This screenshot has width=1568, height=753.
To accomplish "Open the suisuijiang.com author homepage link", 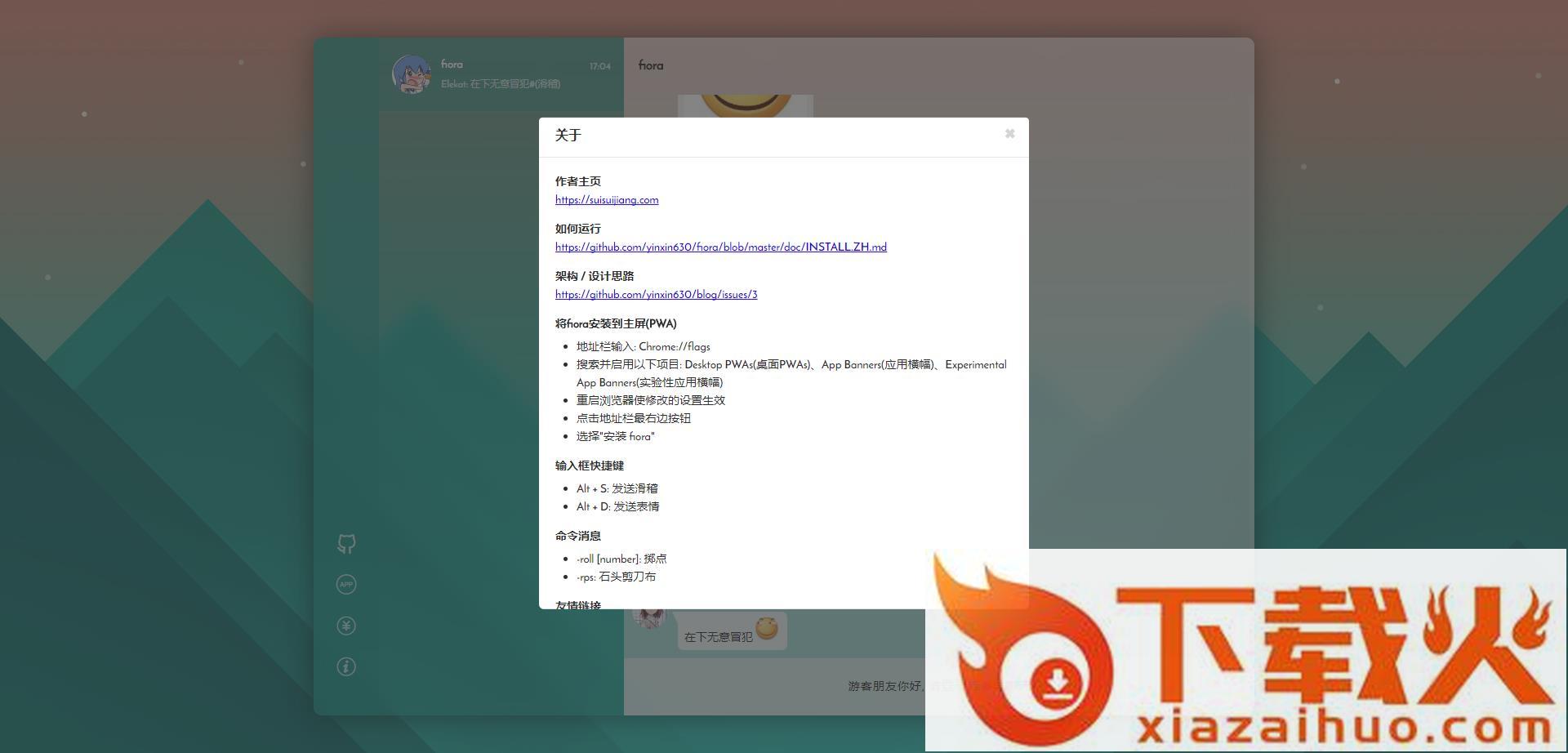I will tap(607, 200).
